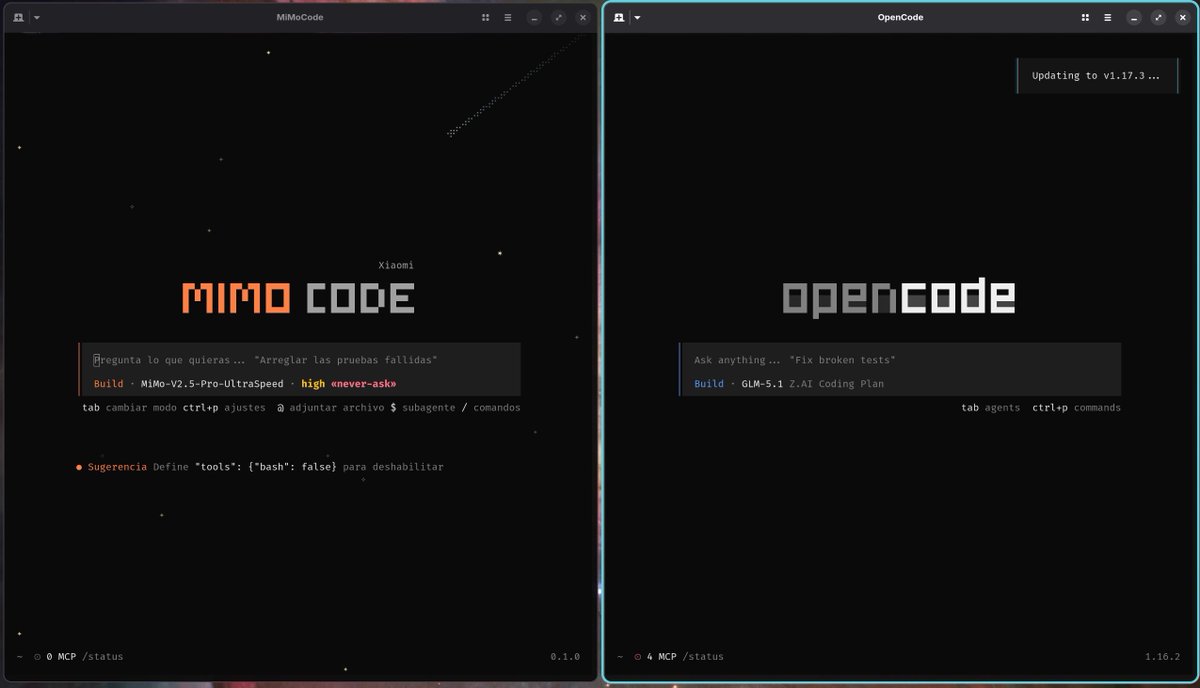1200x688 pixels.
Task: Click the "$ subagente" hint
Action: 423,408
